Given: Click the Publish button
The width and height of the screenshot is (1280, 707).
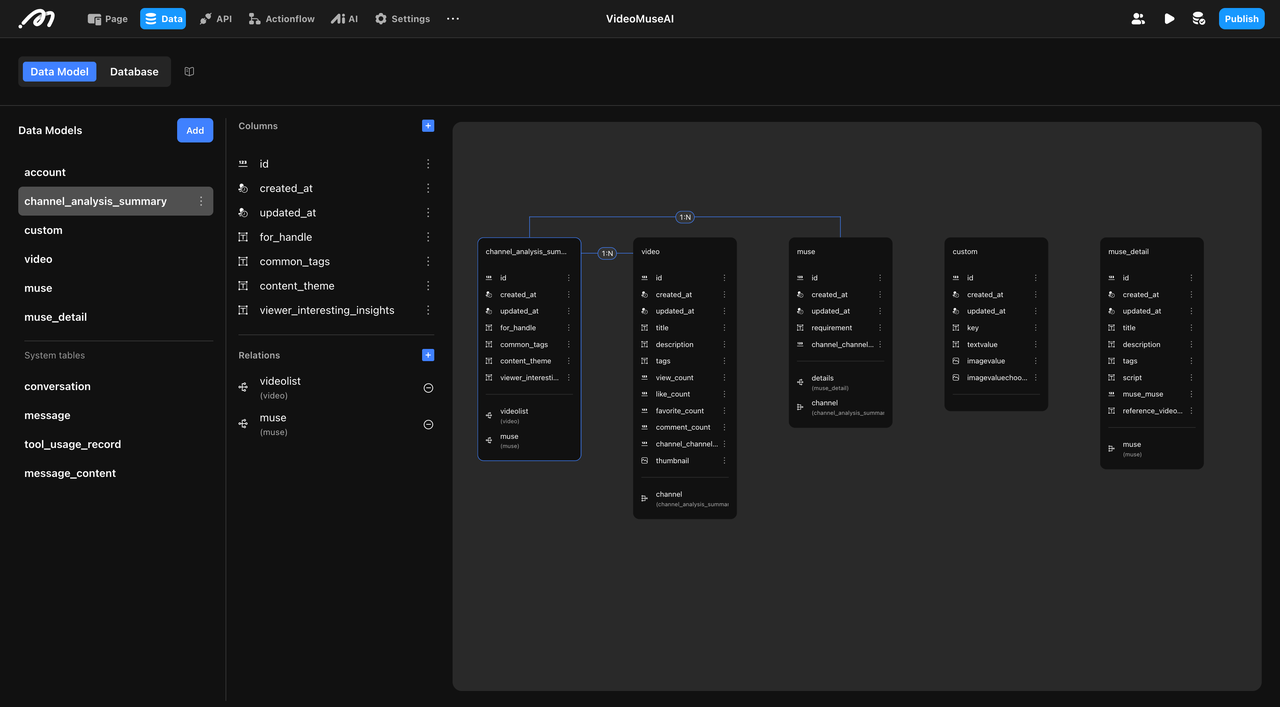Looking at the screenshot, I should (1241, 19).
